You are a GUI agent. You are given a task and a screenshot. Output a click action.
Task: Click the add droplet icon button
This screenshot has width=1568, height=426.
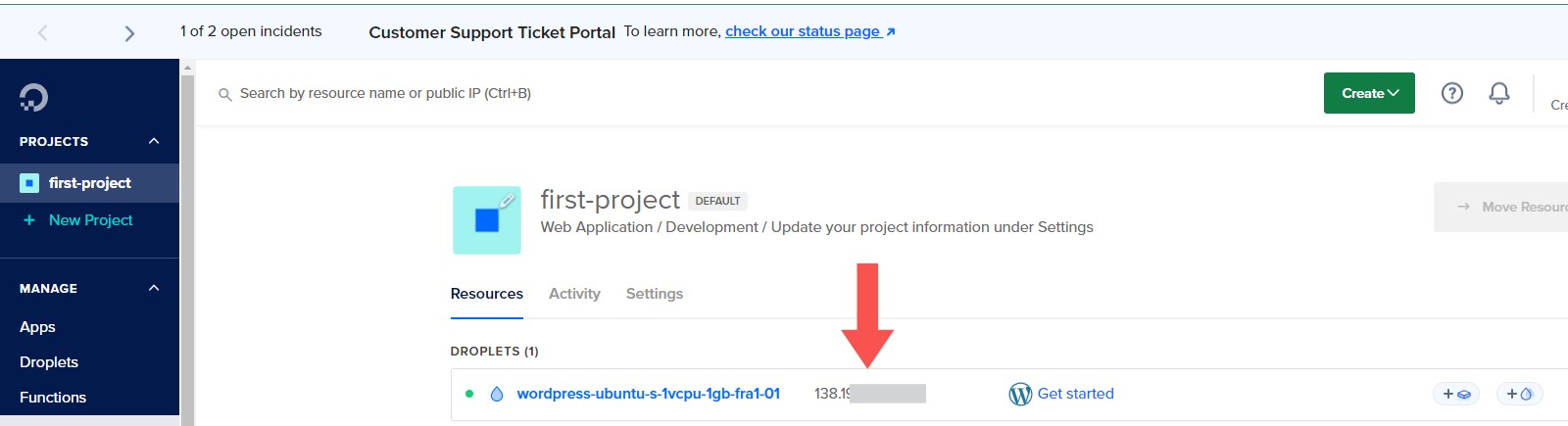click(x=1519, y=394)
